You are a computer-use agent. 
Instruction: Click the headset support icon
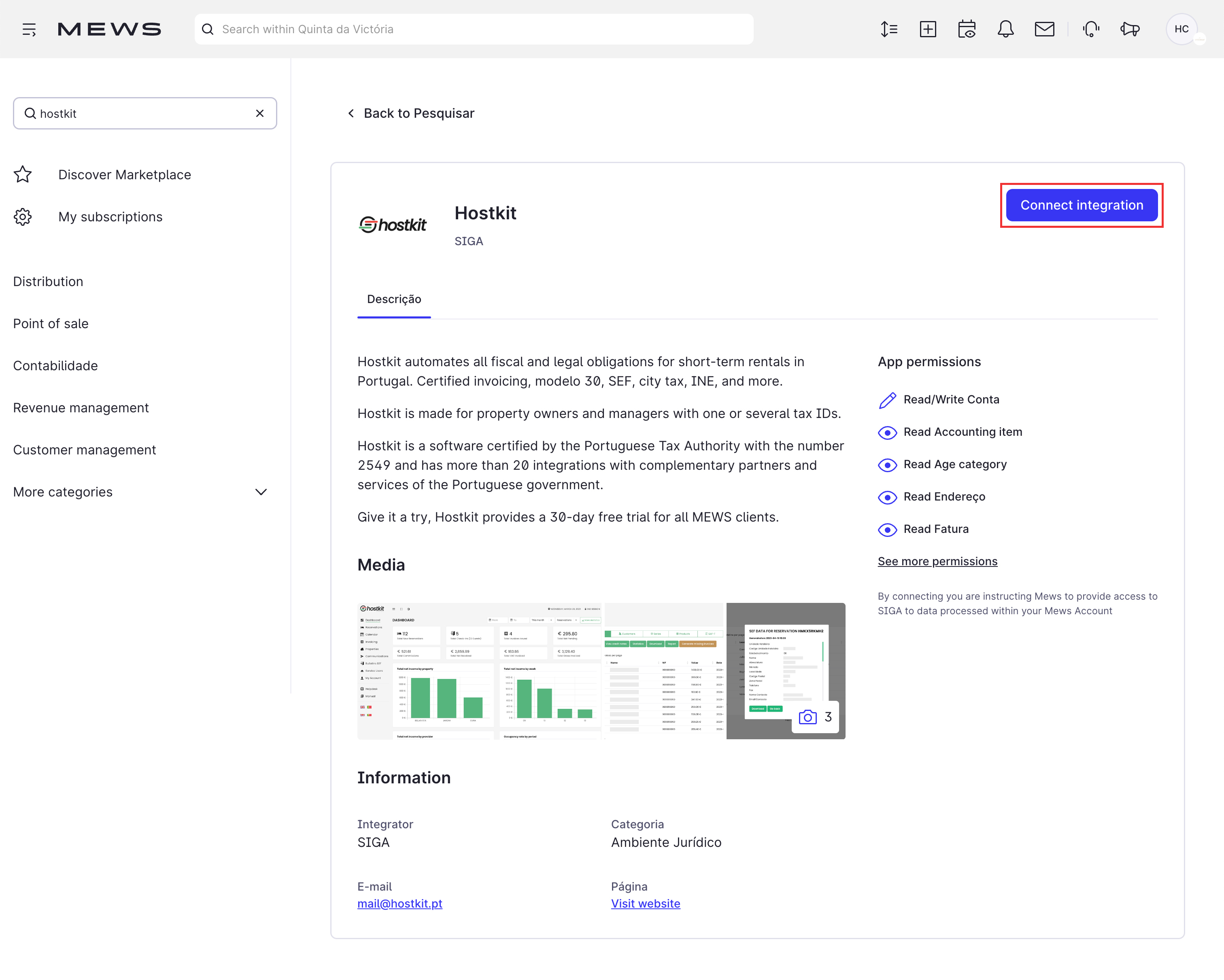click(1090, 30)
